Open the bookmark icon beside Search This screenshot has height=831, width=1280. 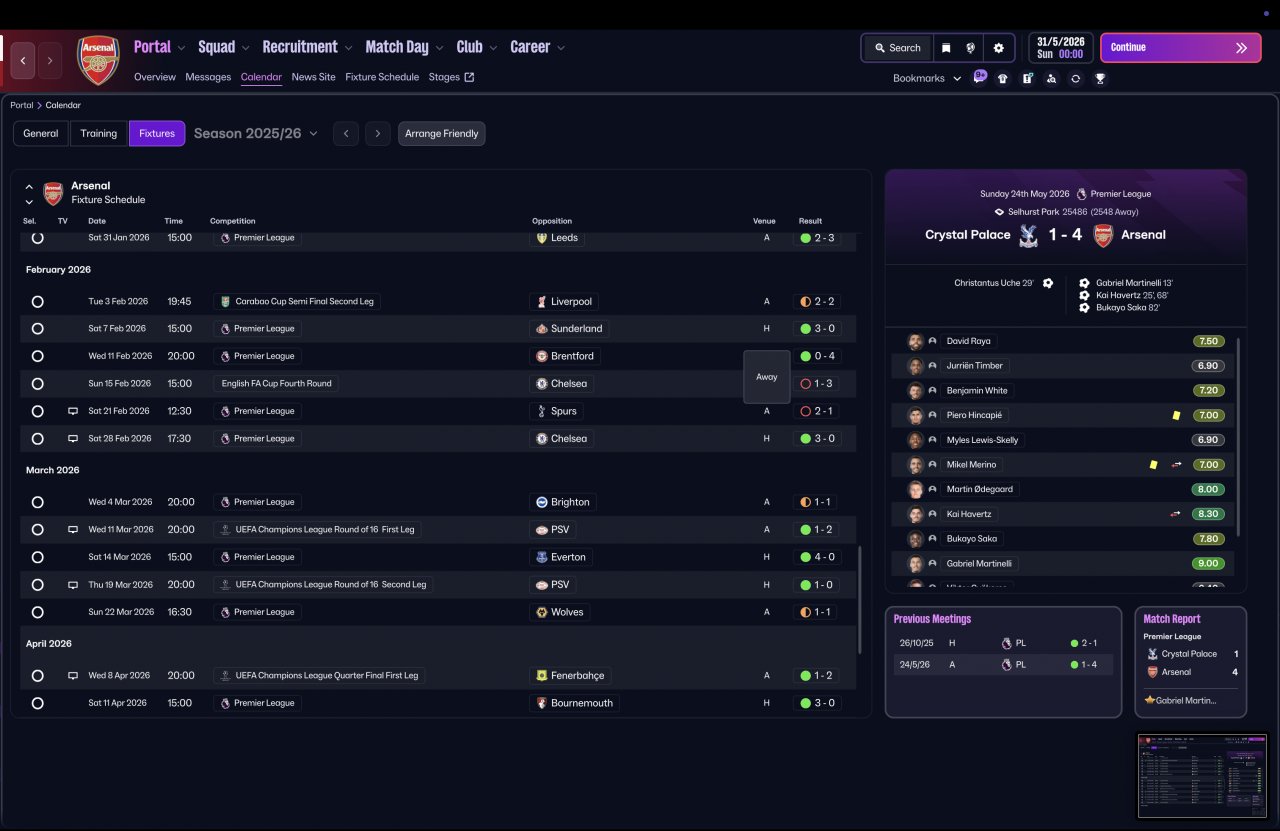[946, 48]
